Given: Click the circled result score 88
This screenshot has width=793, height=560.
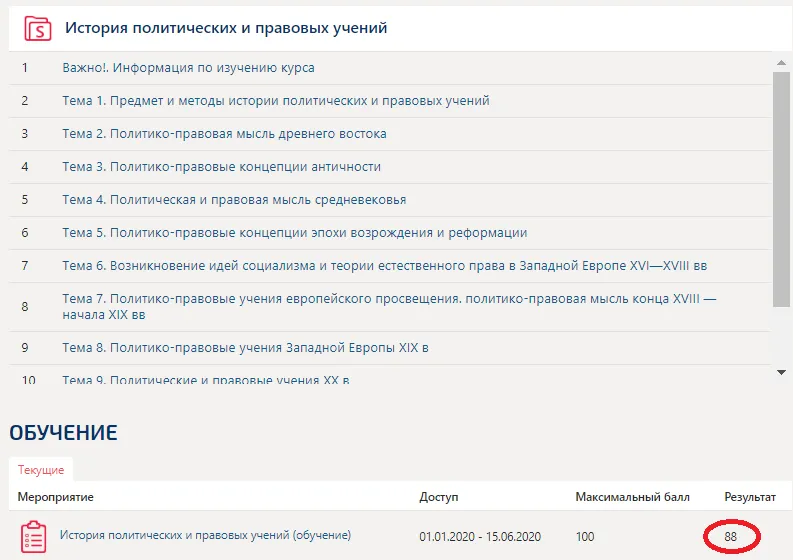Looking at the screenshot, I should (731, 537).
